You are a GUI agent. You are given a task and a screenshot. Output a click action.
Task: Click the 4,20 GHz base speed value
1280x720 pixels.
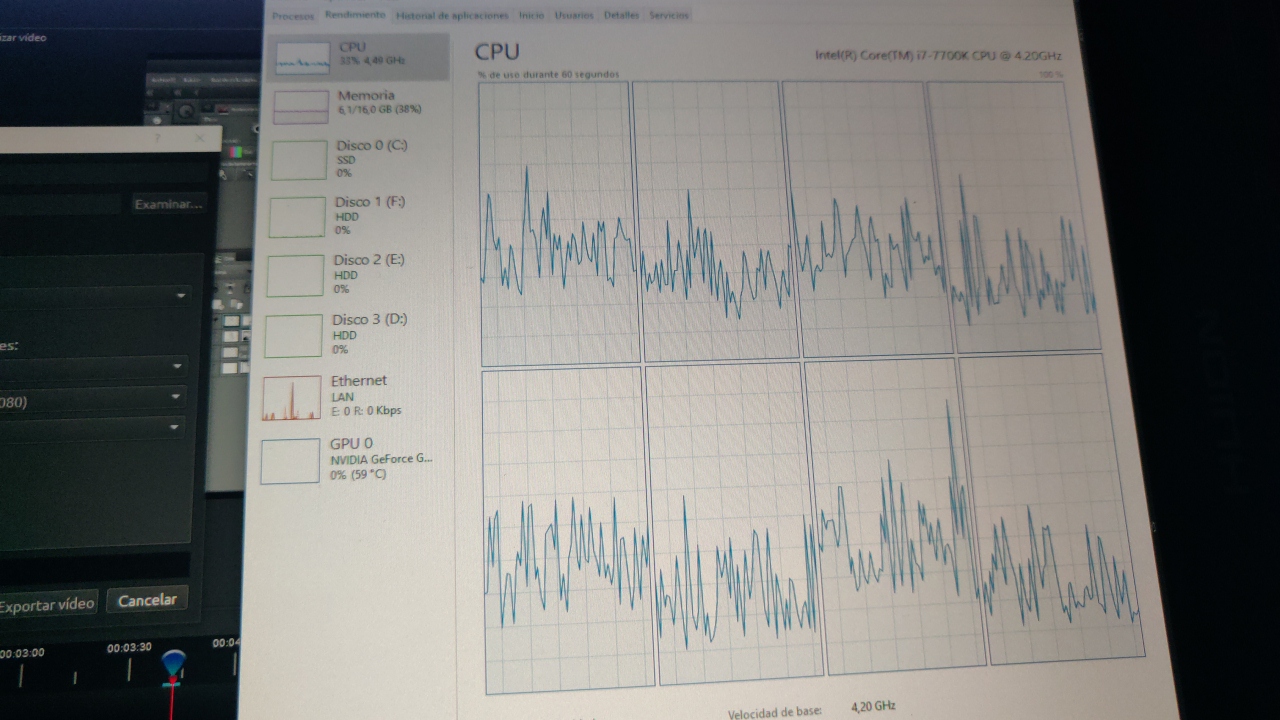tap(873, 706)
